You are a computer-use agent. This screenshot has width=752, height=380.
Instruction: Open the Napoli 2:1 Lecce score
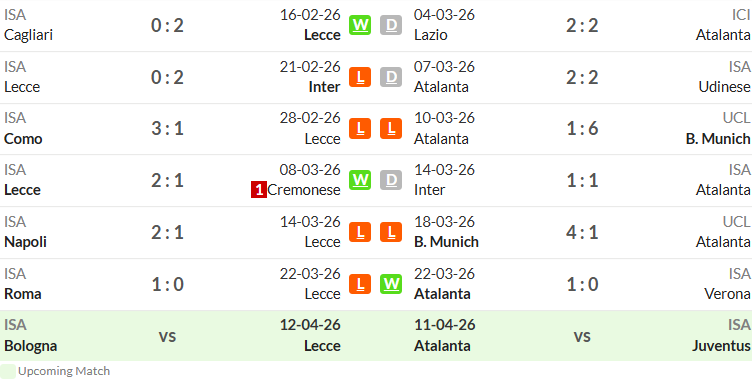[x=167, y=233]
